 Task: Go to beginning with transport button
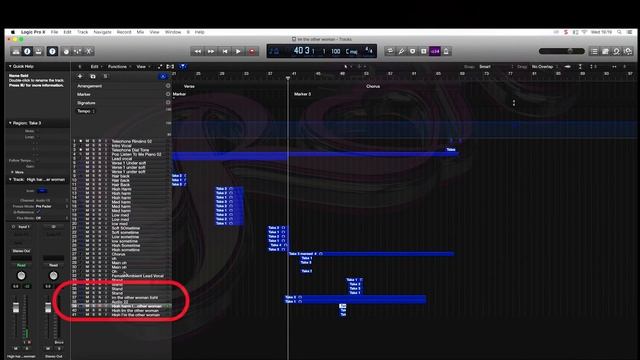(x=224, y=51)
